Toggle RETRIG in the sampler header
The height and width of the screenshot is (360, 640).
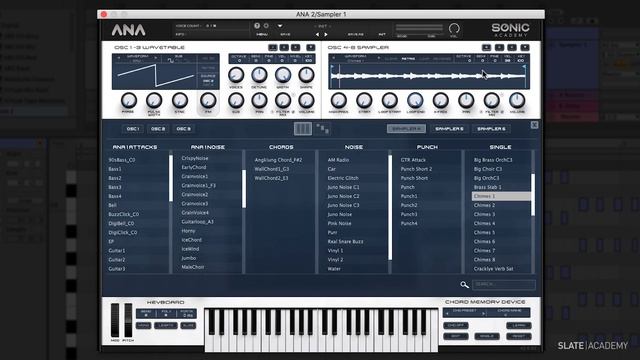point(408,59)
